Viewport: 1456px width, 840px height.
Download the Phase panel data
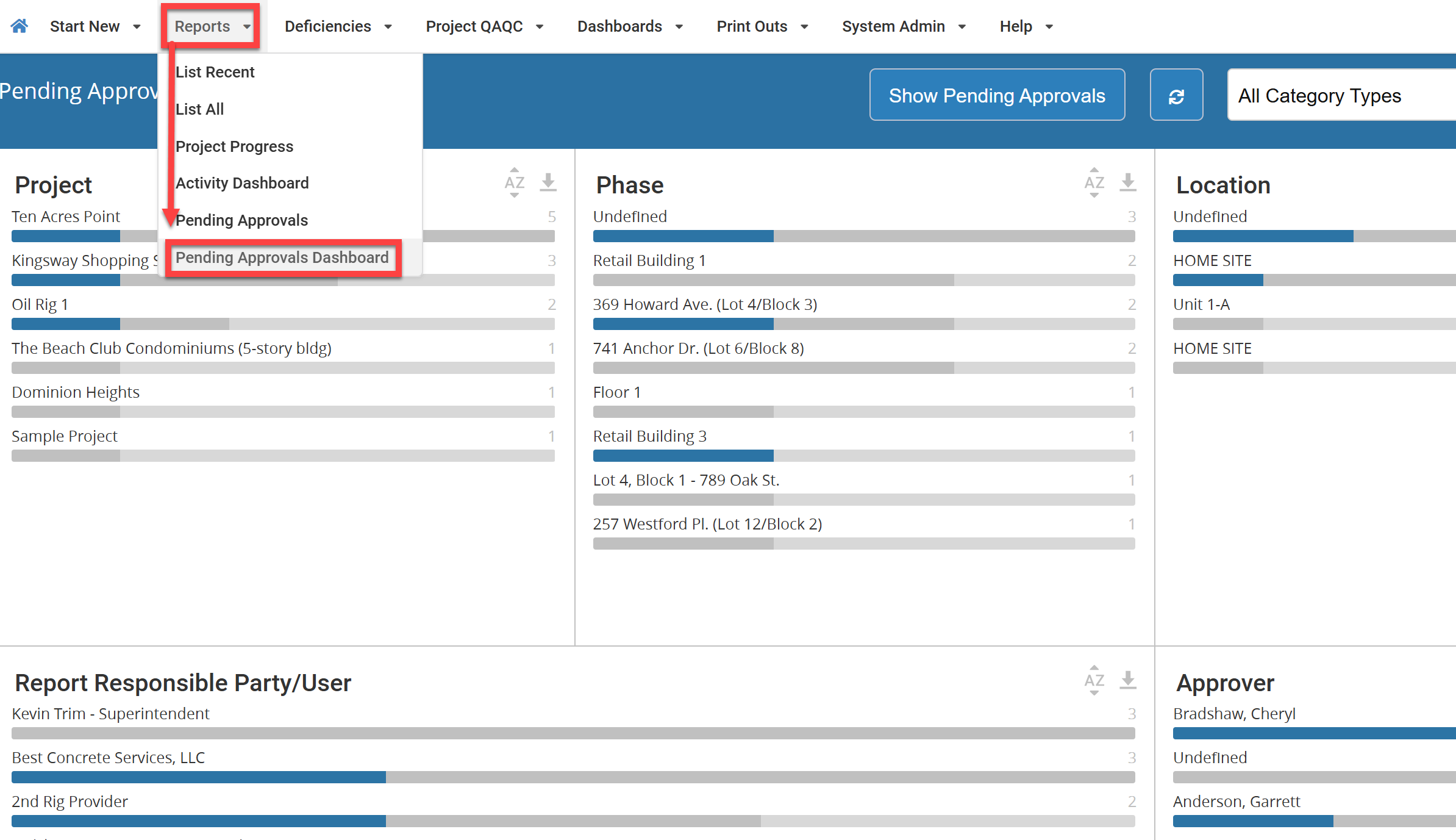click(x=1128, y=182)
